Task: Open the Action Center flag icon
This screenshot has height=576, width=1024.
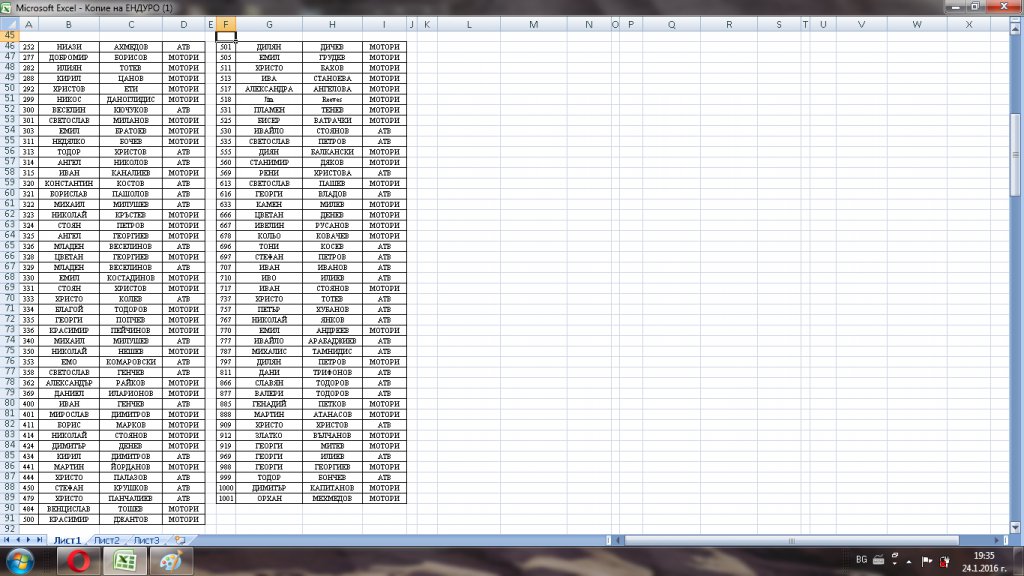Action: (927, 561)
